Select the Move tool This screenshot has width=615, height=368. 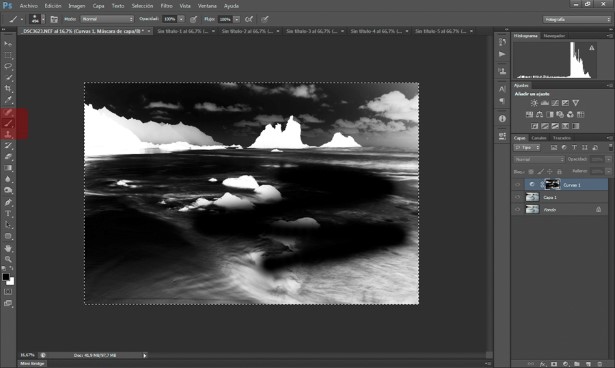pyautogui.click(x=8, y=43)
